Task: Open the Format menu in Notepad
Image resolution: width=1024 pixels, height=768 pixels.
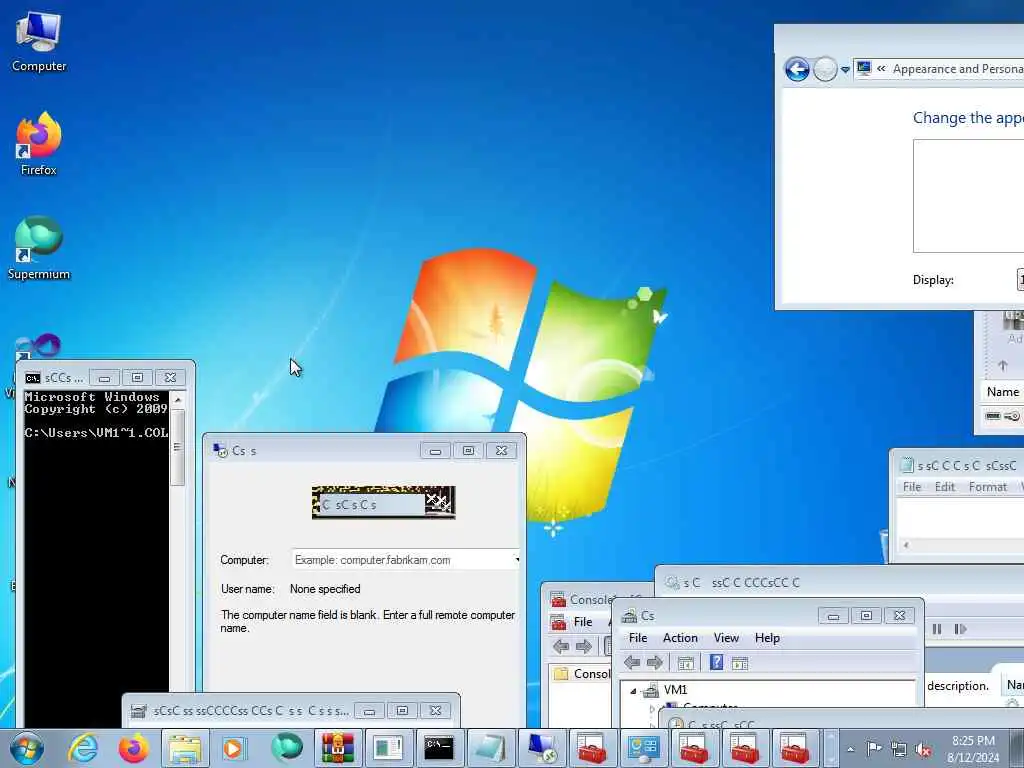Action: click(x=987, y=487)
